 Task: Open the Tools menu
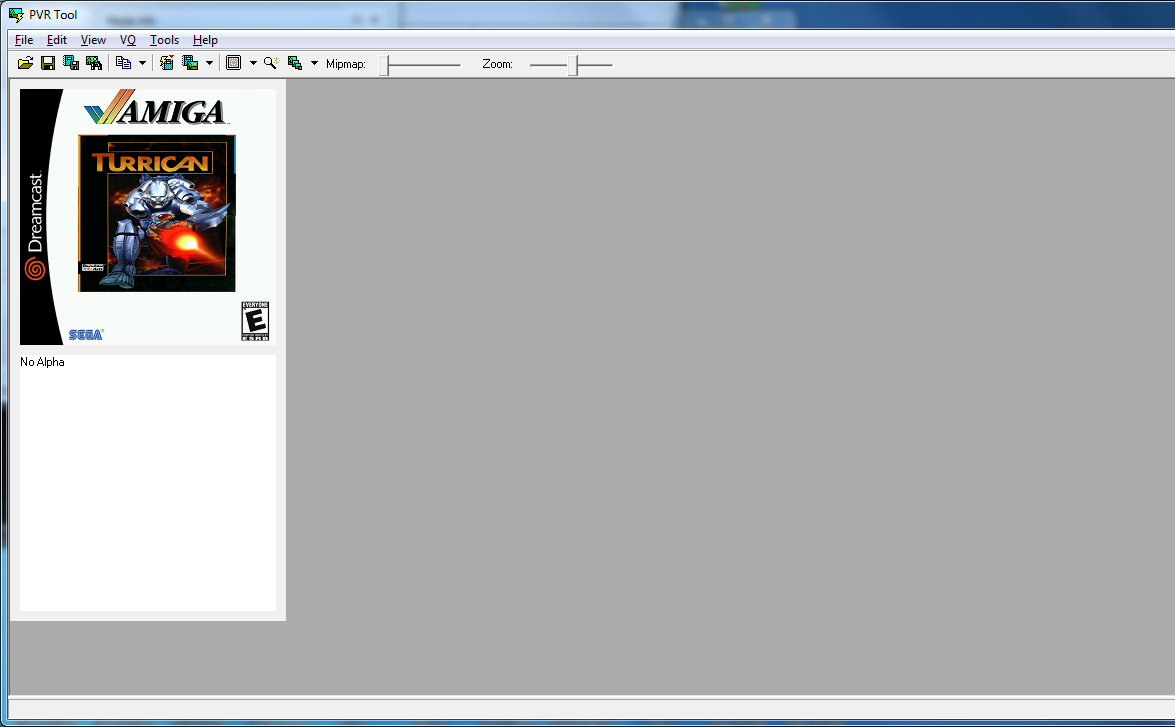click(x=164, y=40)
